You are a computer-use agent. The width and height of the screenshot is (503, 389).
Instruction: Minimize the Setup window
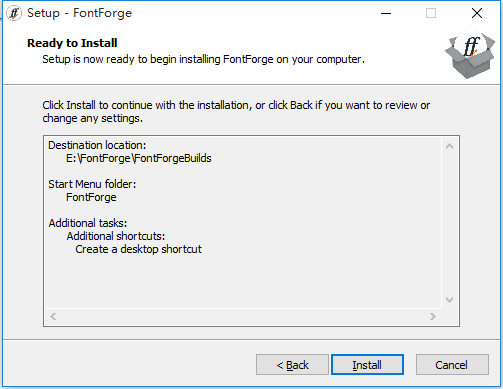[386, 13]
